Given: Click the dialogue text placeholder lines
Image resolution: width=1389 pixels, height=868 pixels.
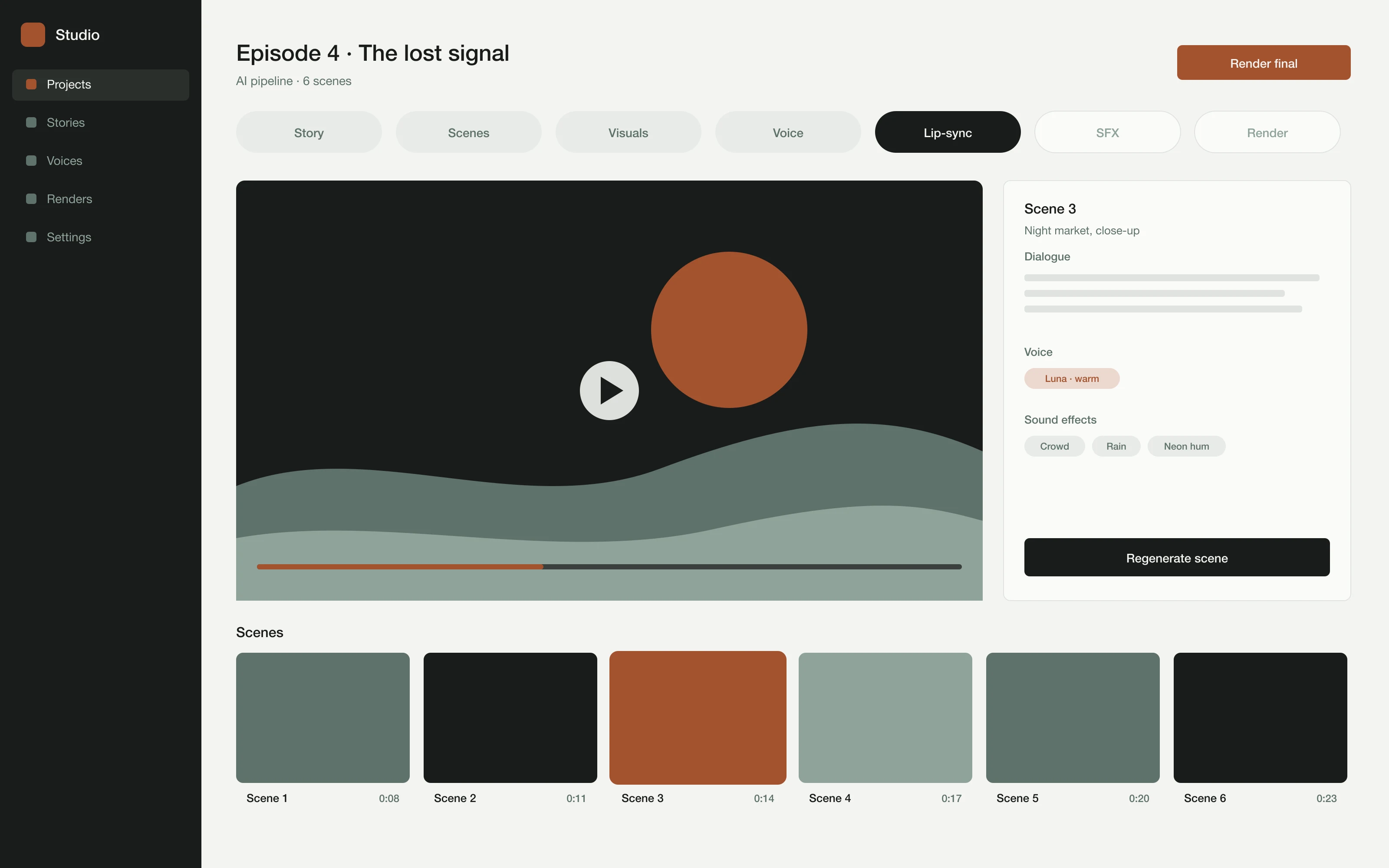Looking at the screenshot, I should tap(1172, 293).
